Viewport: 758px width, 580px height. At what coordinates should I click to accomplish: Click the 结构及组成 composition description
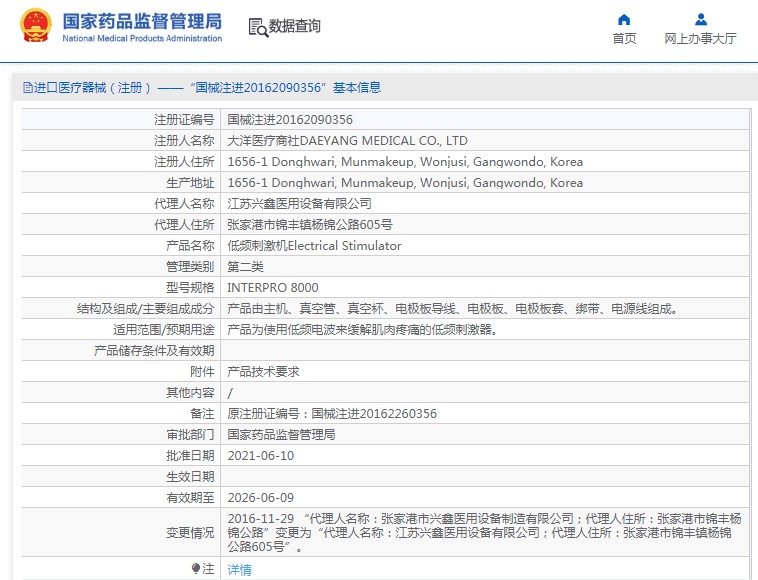point(452,308)
